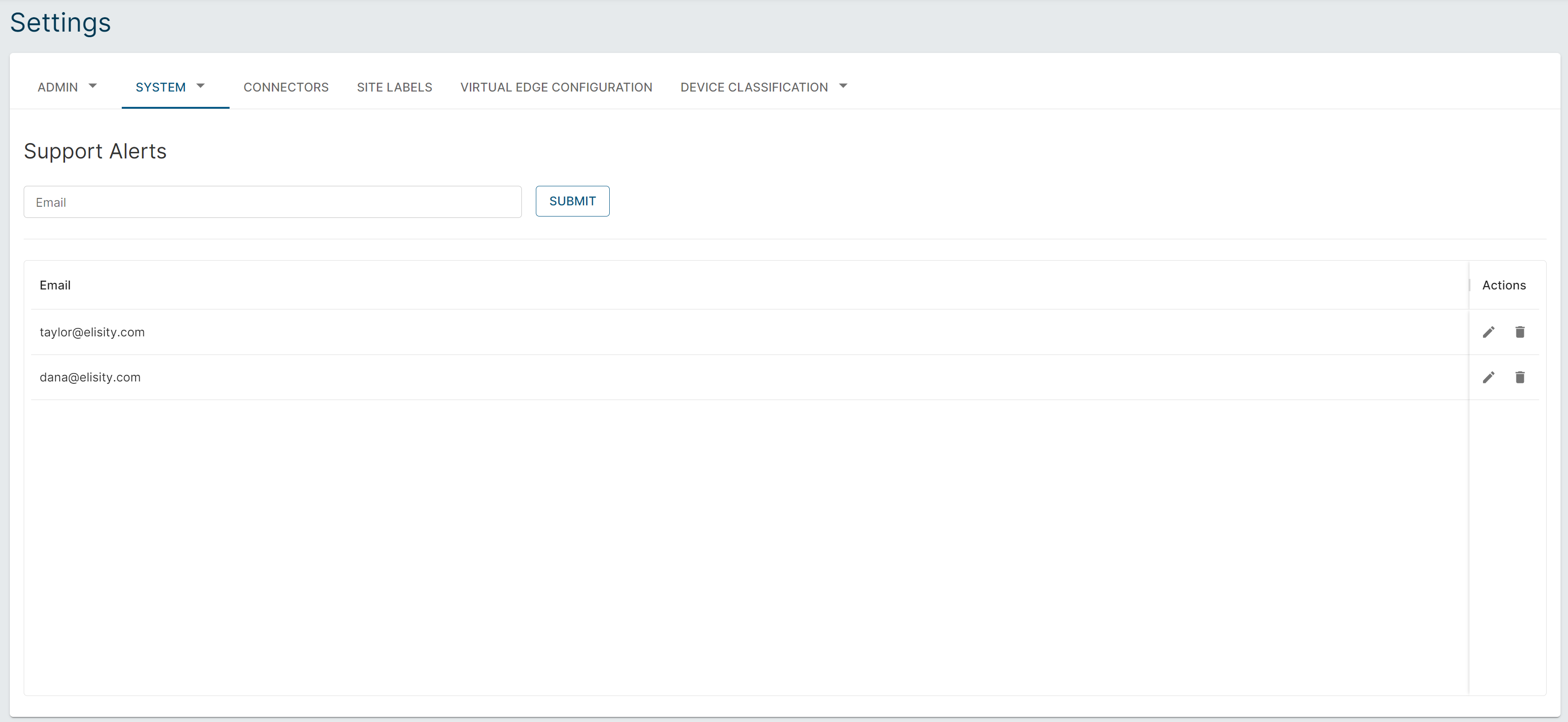1568x722 pixels.
Task: Expand the System tab dropdown arrow
Action: [200, 86]
